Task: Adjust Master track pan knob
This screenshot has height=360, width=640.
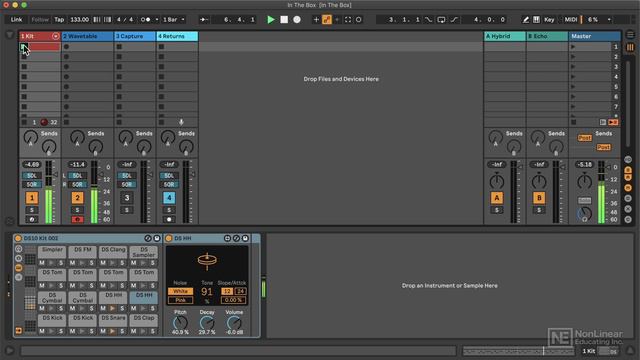Action: point(584,181)
